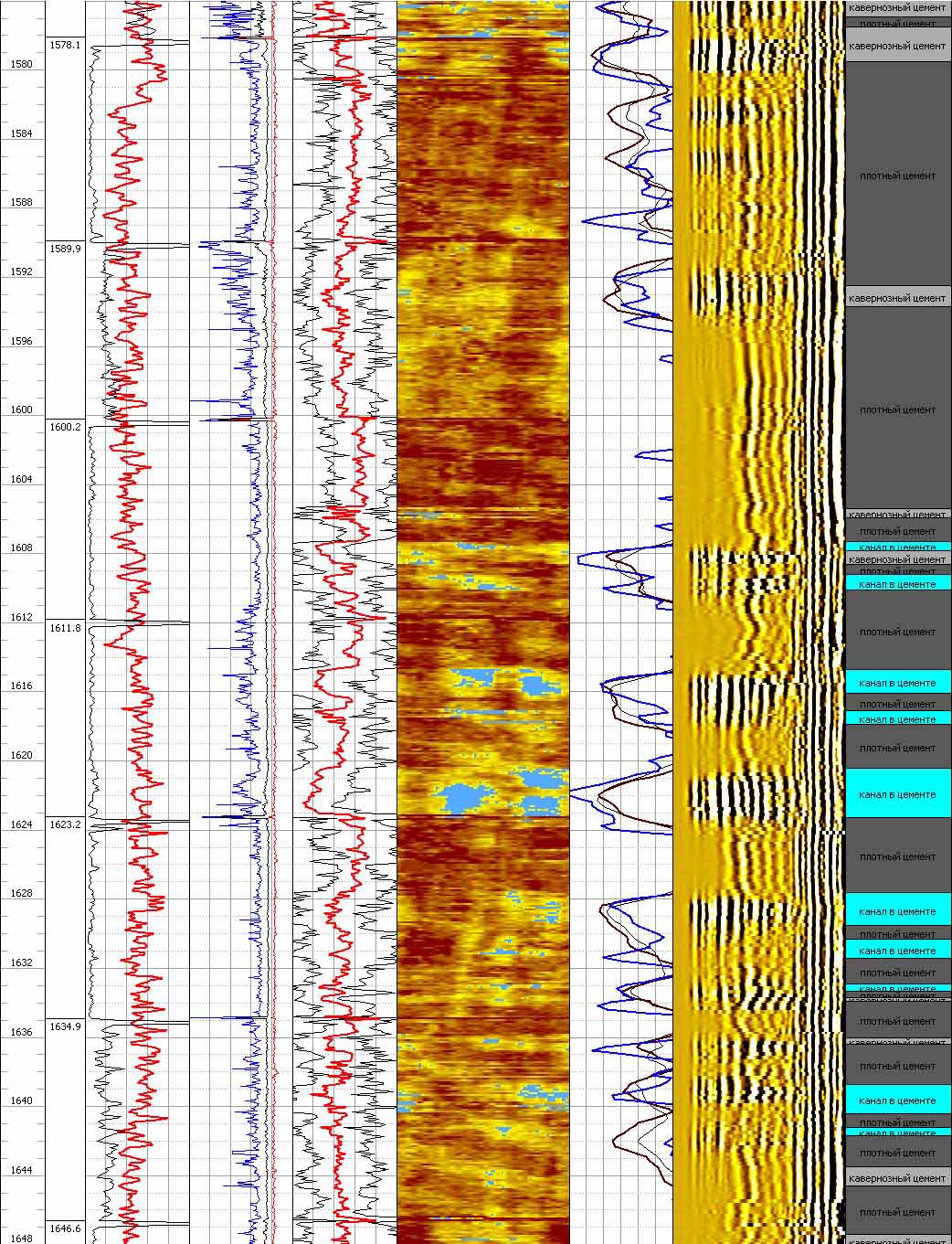Viewport: 952px width, 1244px height.
Task: Select 'плотный цемент' block near depth 1586
Action: (x=898, y=175)
